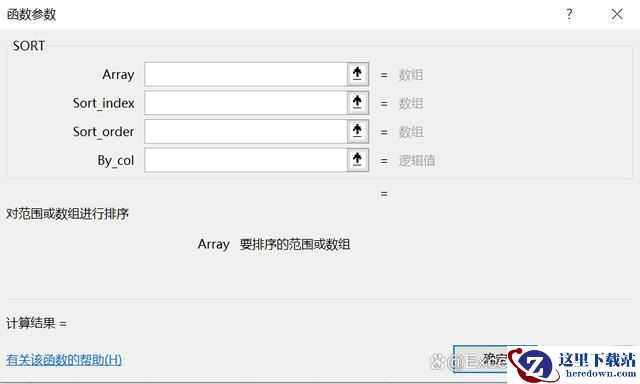Open the help question mark in title bar

pos(569,14)
